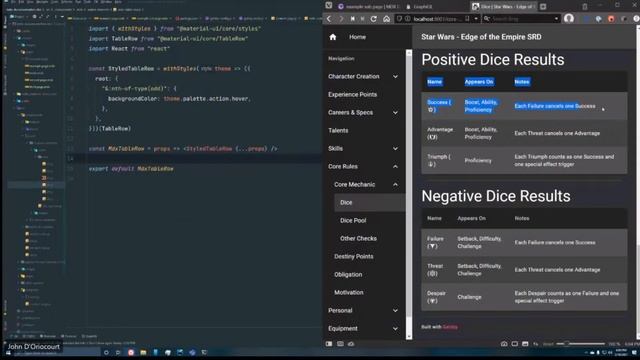Viewport: 640px width, 360px height.
Task: Click the Reset zoom button
Action: (548, 344)
